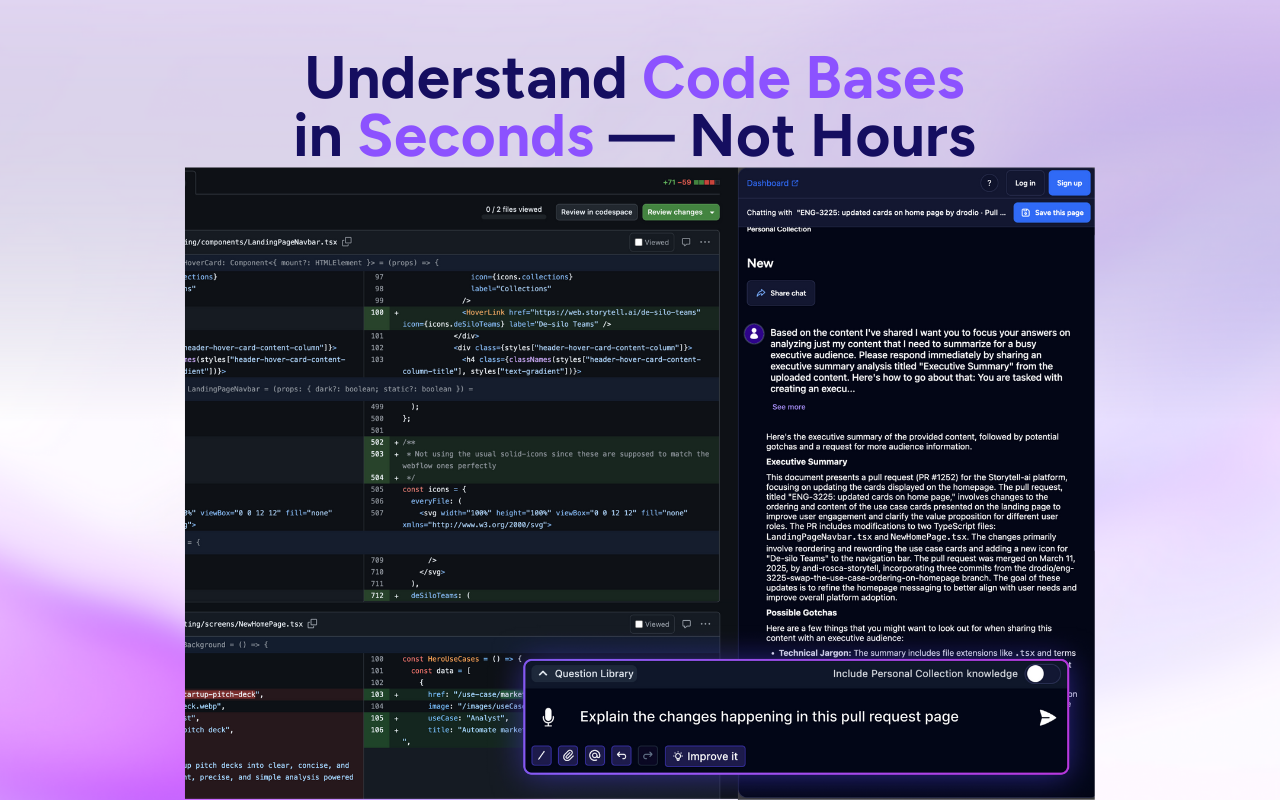The image size is (1280, 800).
Task: Click the Save this page button
Action: click(x=1052, y=212)
